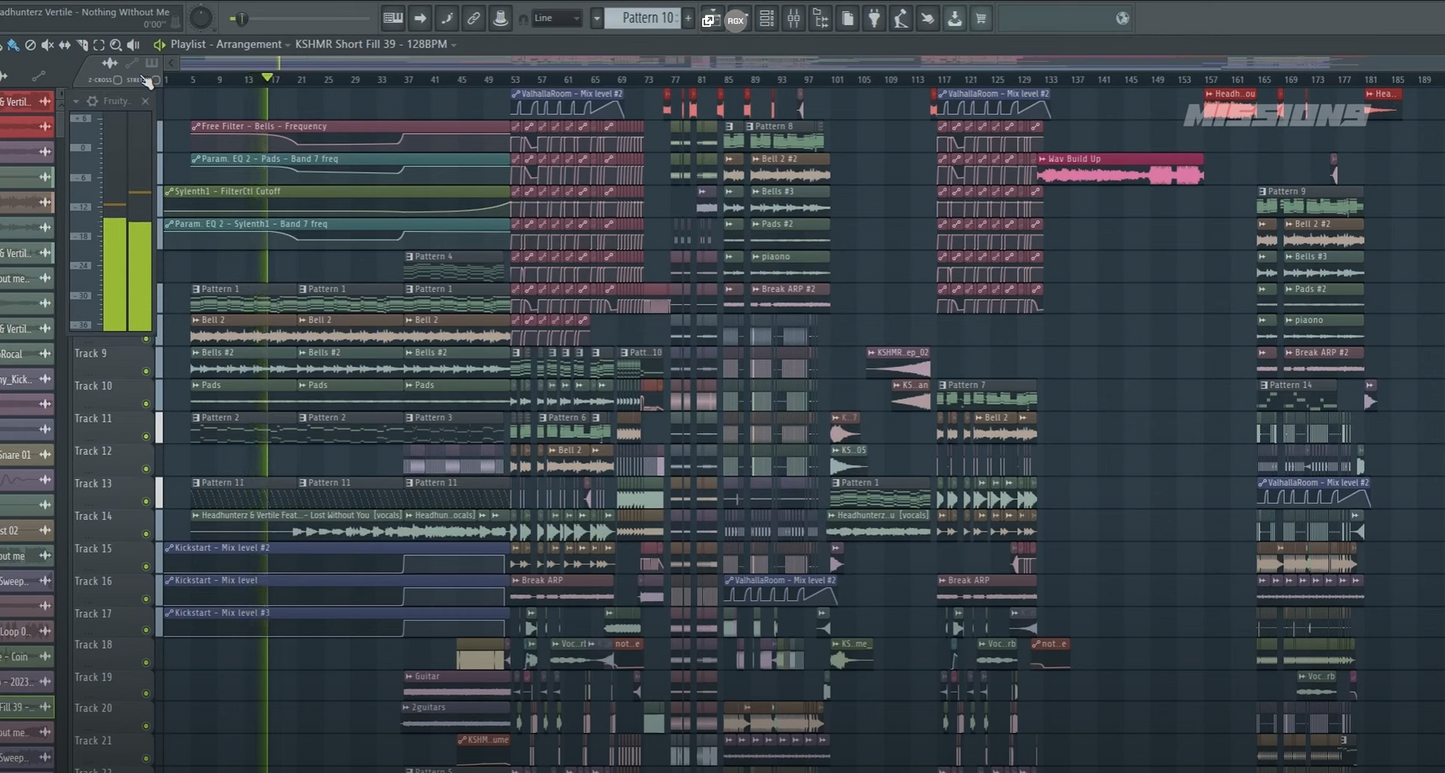Image resolution: width=1445 pixels, height=773 pixels.
Task: Open the Mixer from the toolbar
Action: point(793,18)
